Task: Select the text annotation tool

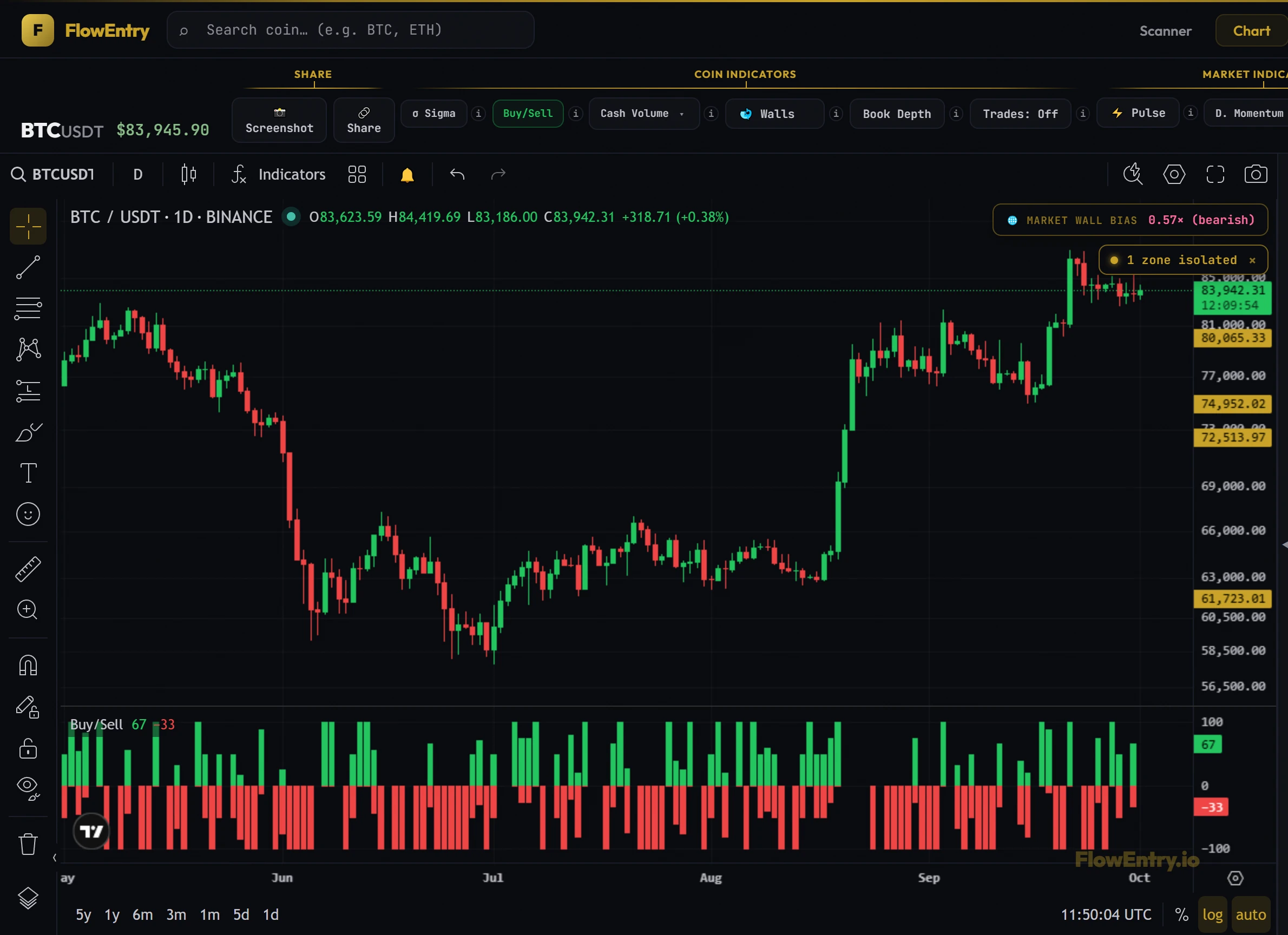Action: point(28,473)
